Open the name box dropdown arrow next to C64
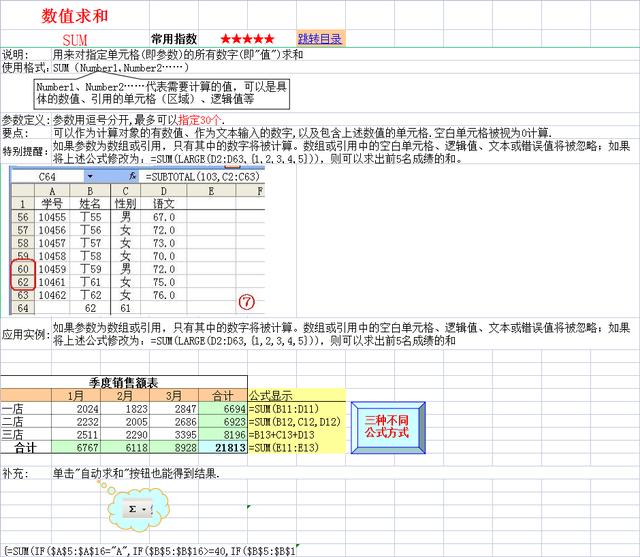640x557 pixels. pos(90,176)
